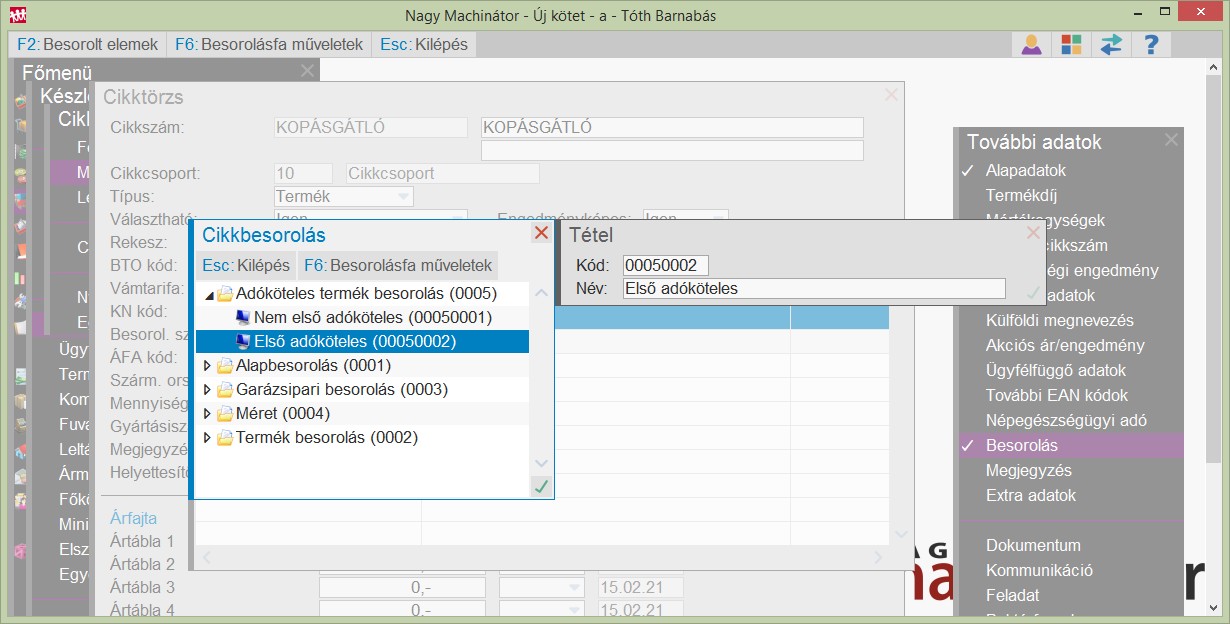This screenshot has width=1230, height=624.
Task: Select Alapbesorolás (0001) folder label
Action: (313, 365)
